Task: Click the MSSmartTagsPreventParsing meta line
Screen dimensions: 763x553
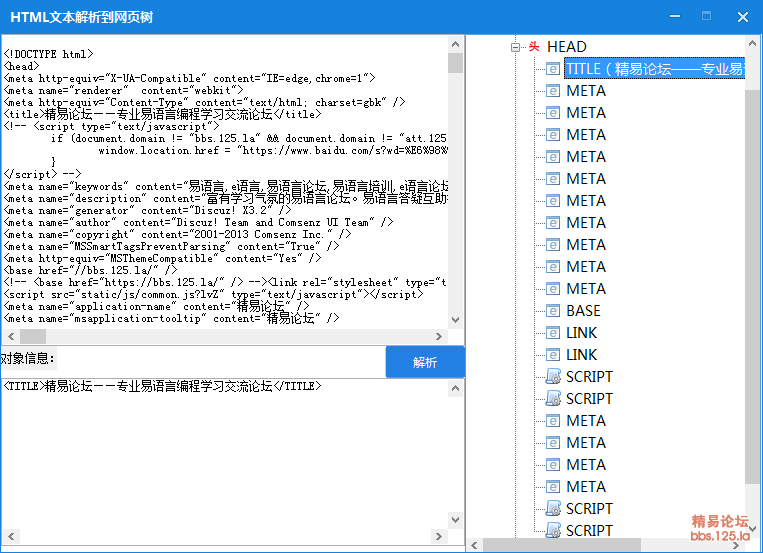Action: pos(171,246)
